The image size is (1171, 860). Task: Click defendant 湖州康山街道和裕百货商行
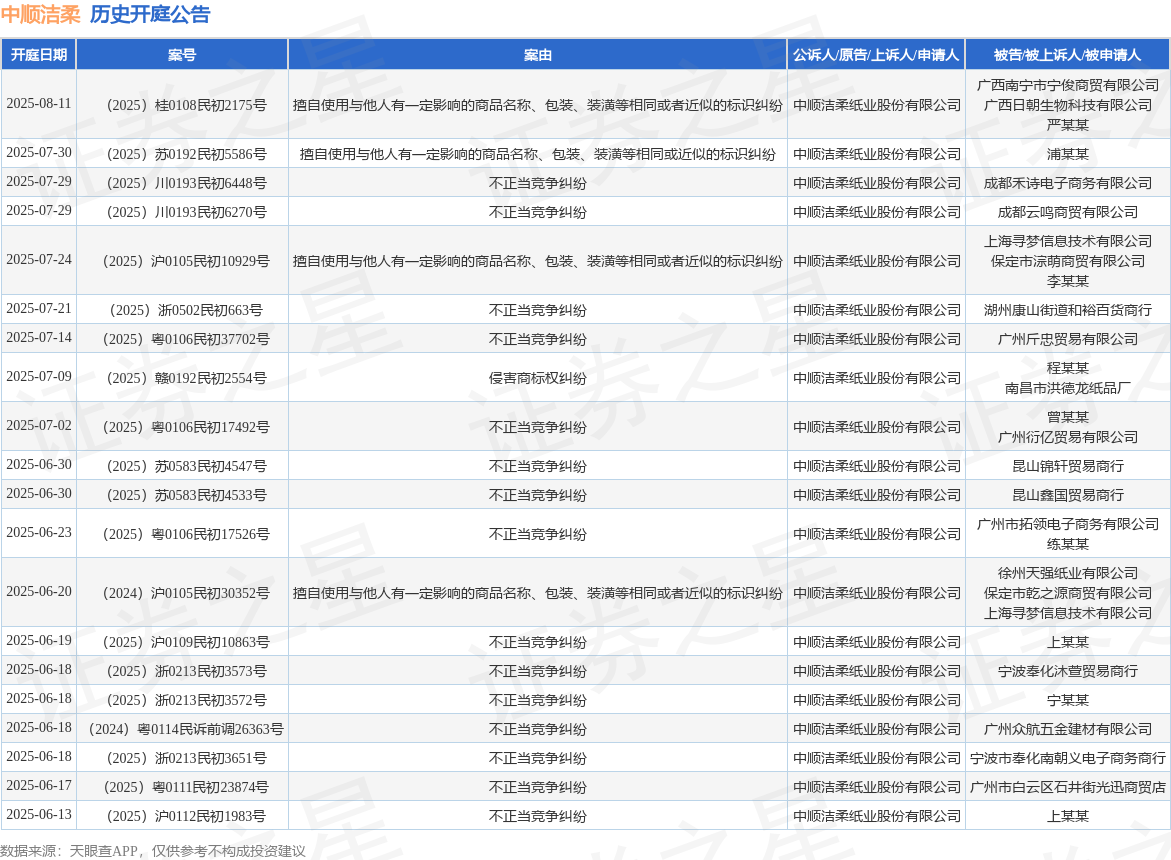click(1068, 310)
